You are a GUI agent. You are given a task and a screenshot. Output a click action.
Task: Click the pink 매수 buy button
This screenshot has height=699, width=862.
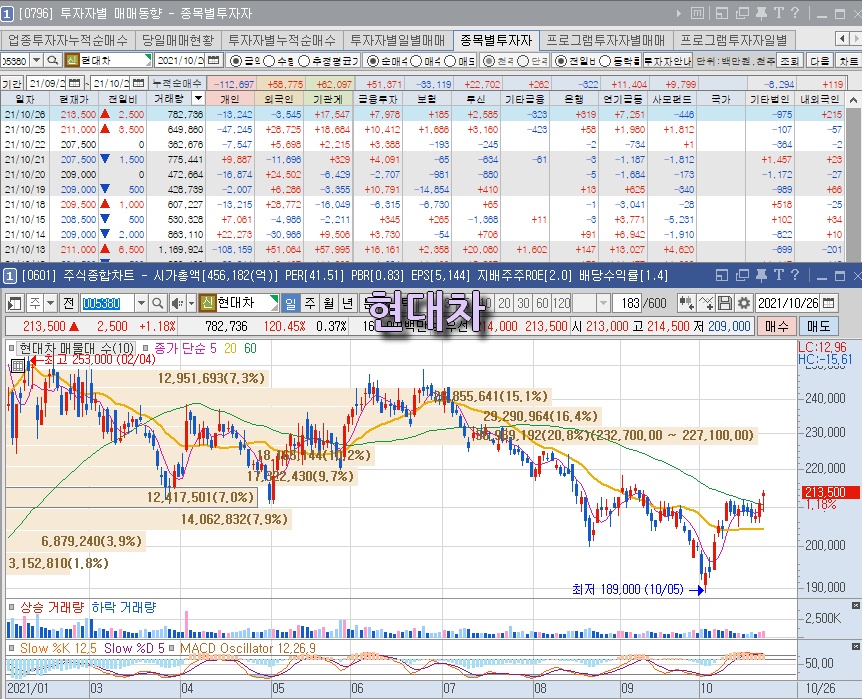(776, 326)
